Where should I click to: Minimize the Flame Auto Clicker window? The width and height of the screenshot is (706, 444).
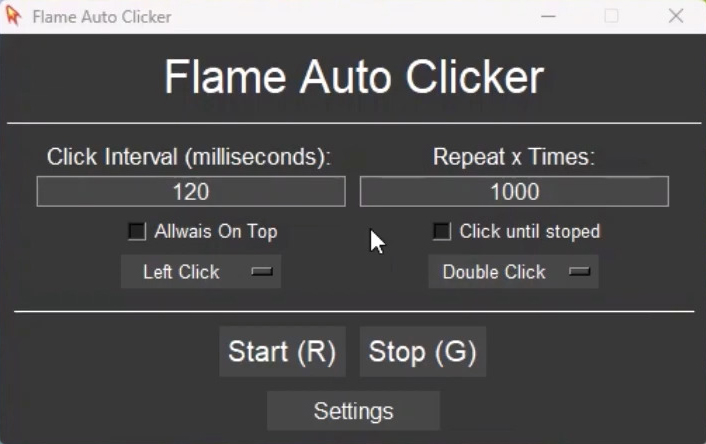coord(548,16)
